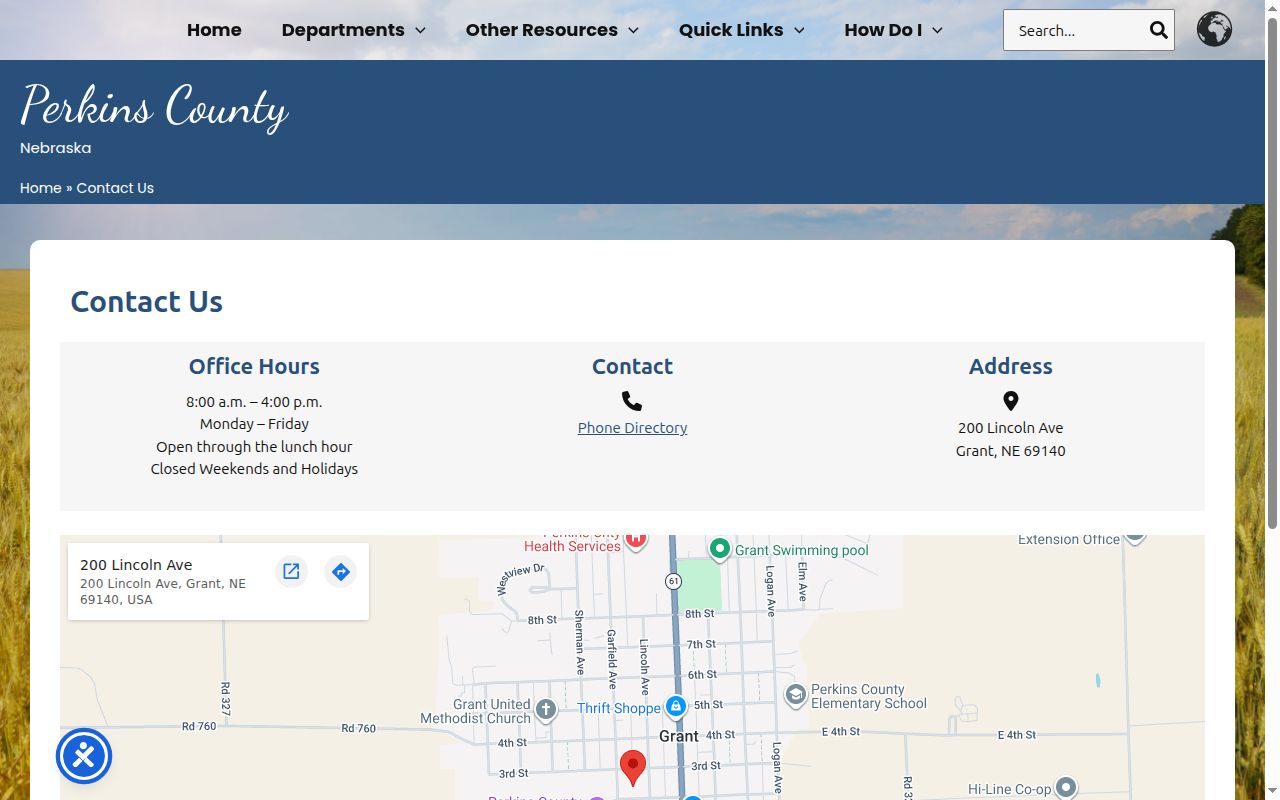Select Grant United Methodist Church marker icon
Image resolution: width=1280 pixels, height=800 pixels.
[545, 710]
